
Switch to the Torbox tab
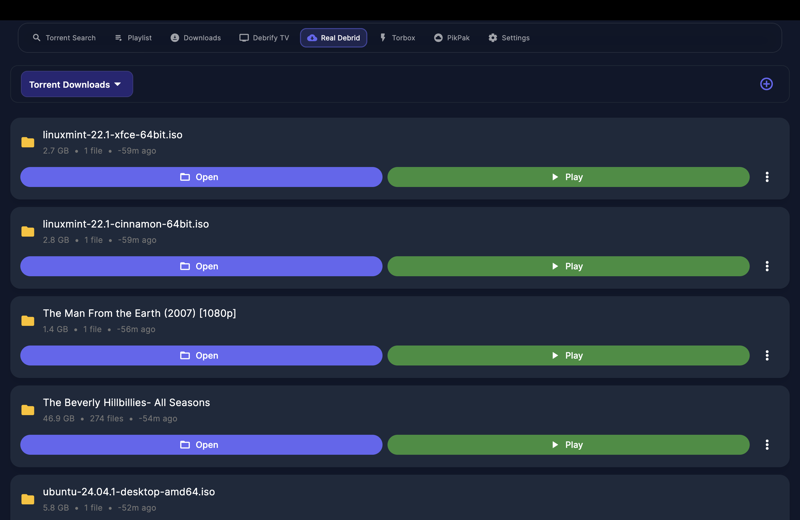coord(397,38)
